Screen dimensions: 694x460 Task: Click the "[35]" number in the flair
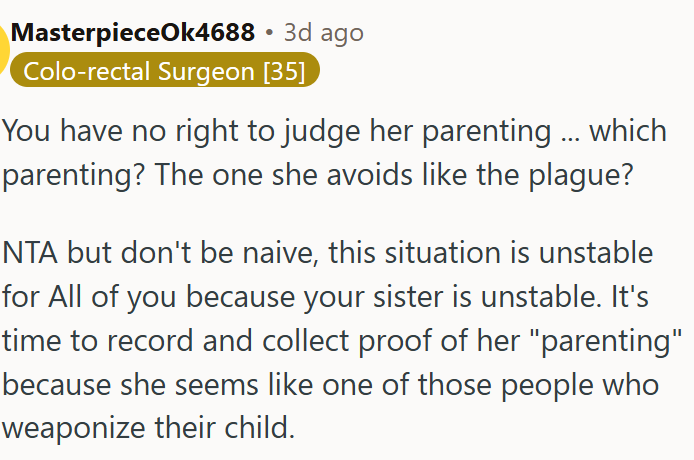(x=284, y=71)
